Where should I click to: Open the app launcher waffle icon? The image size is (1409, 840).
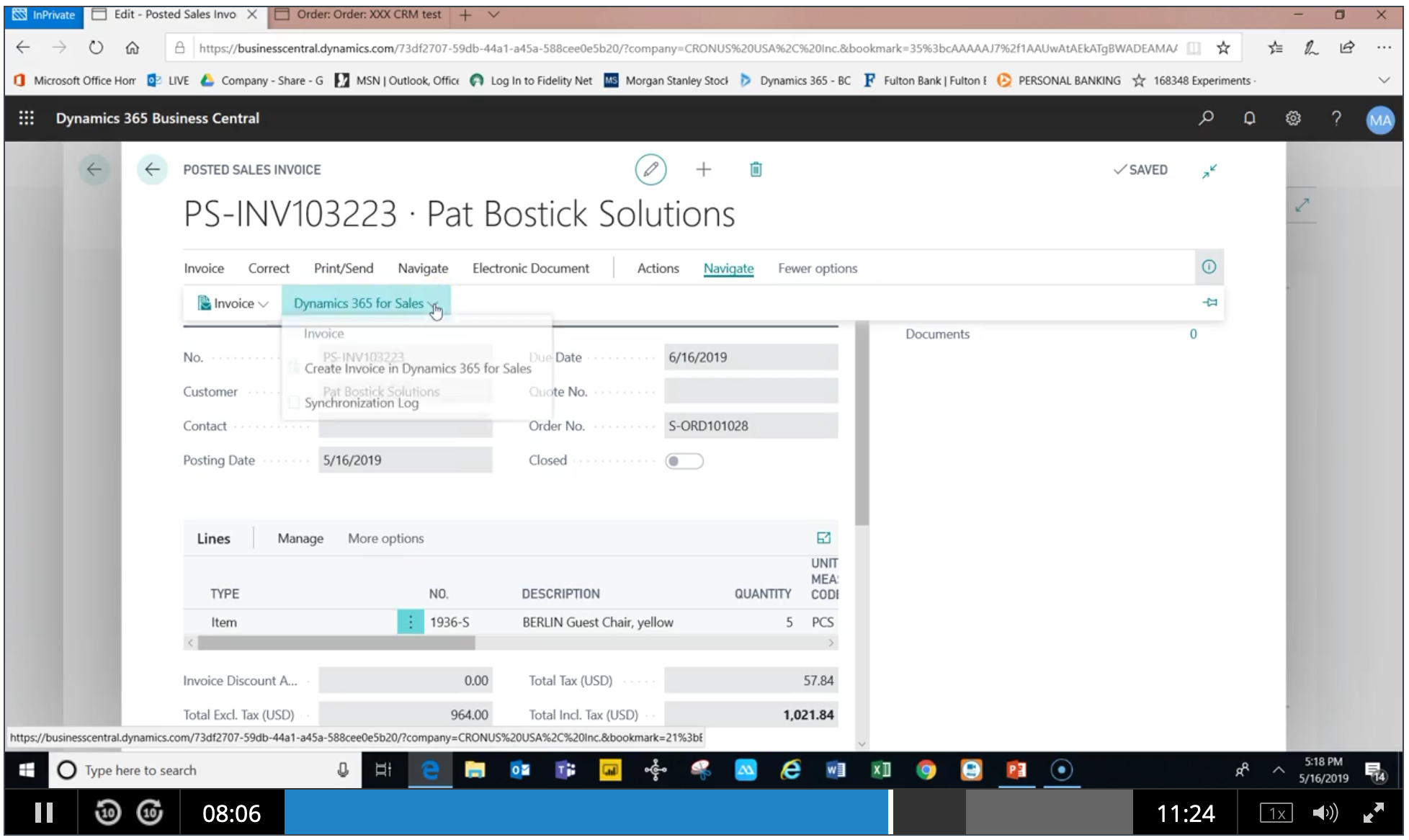click(x=27, y=118)
